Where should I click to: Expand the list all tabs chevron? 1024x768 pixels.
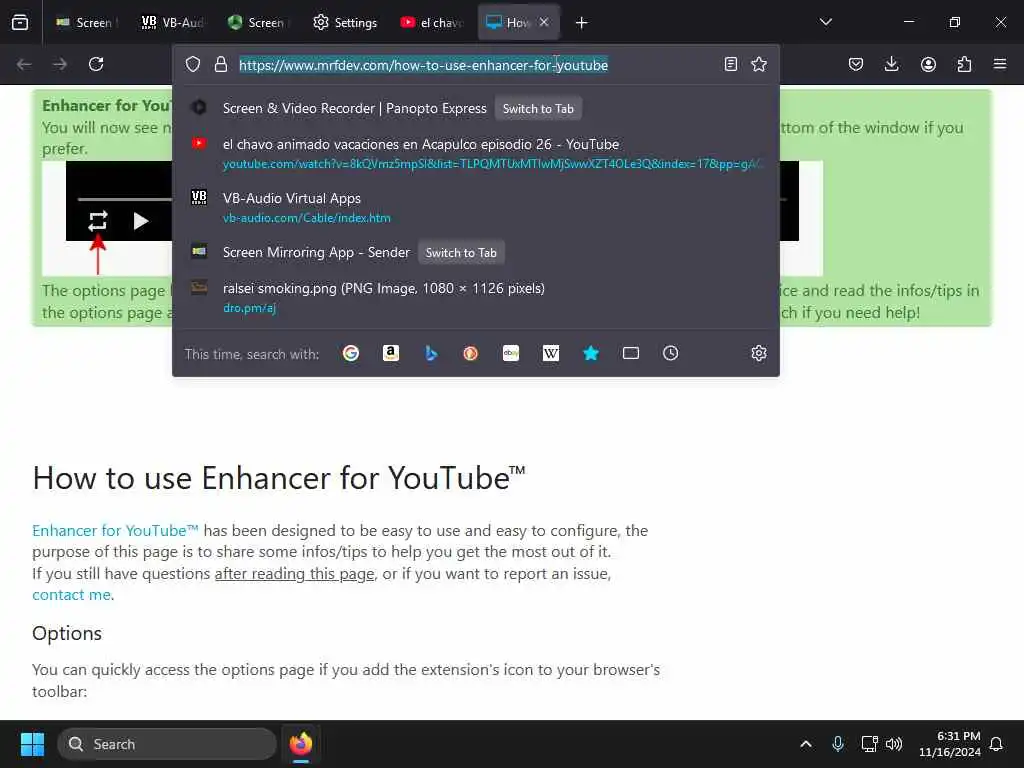(x=825, y=22)
